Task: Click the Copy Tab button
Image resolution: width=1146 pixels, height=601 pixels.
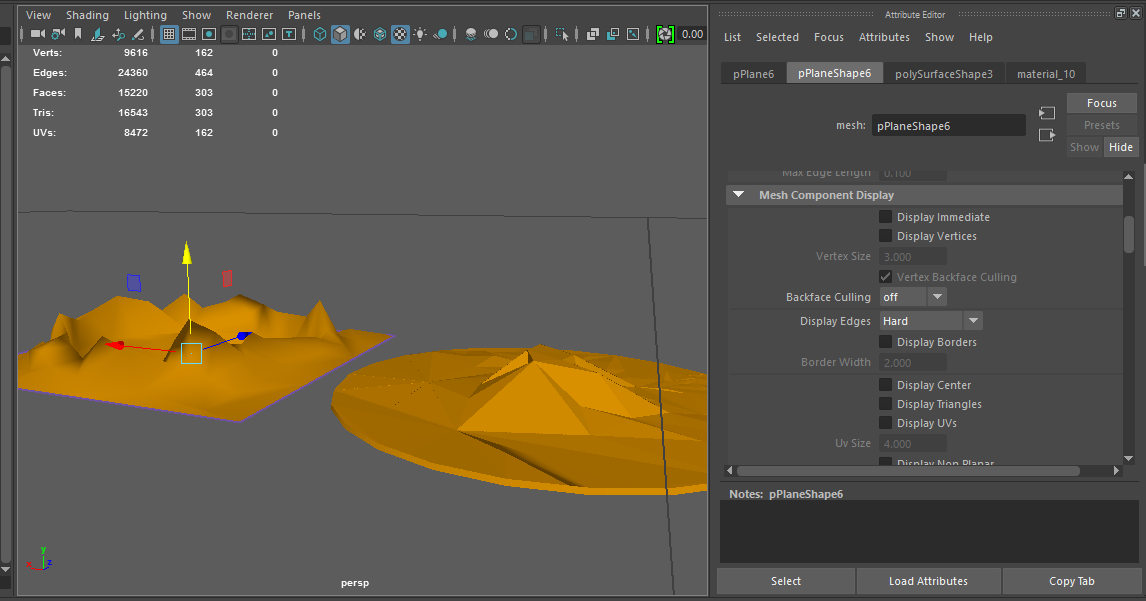Action: pyautogui.click(x=1071, y=581)
